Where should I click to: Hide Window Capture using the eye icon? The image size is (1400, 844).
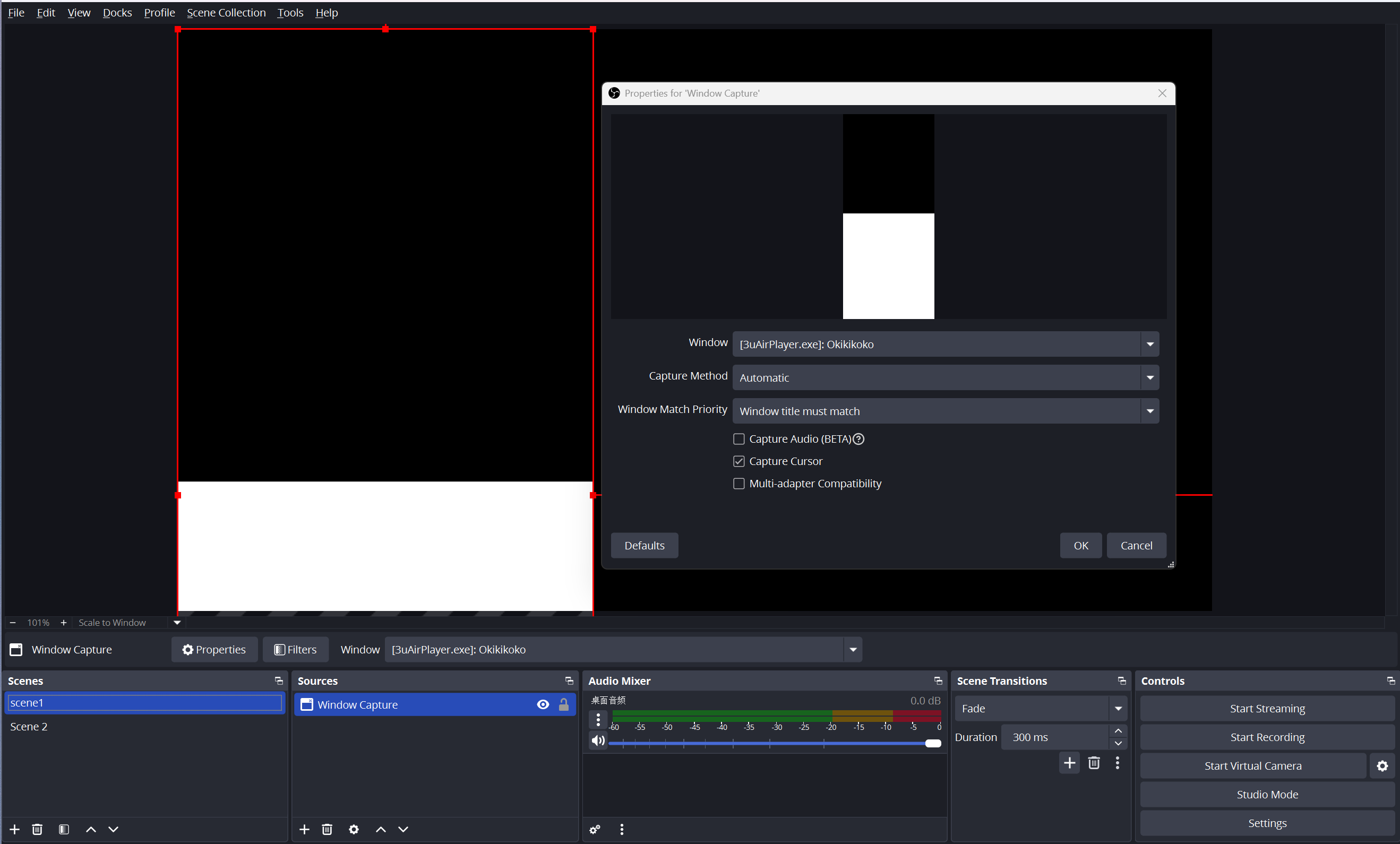point(543,704)
